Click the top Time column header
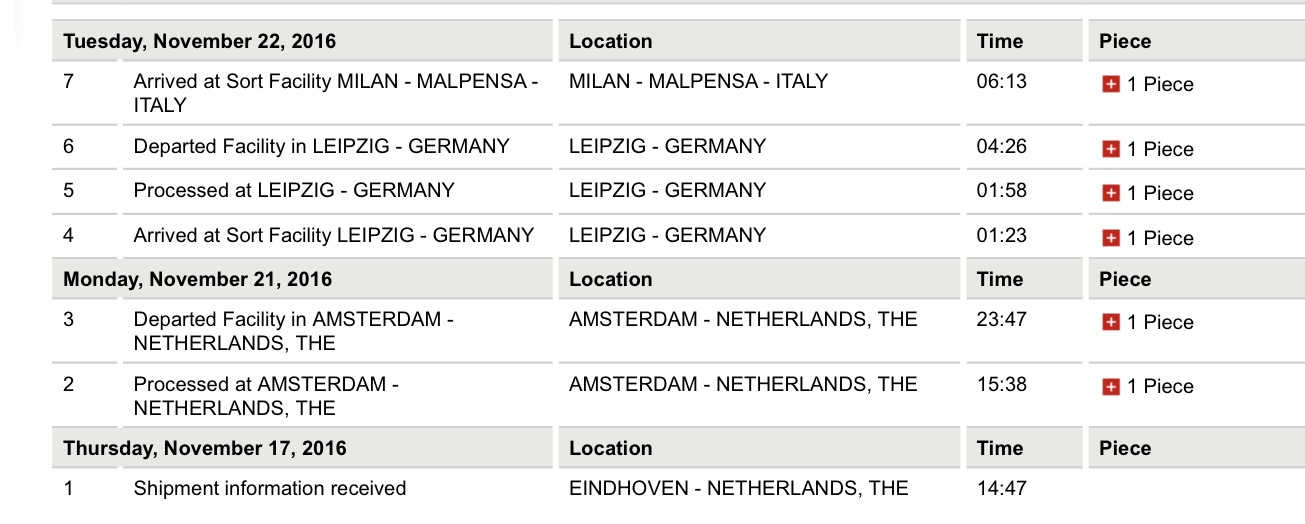 1000,42
